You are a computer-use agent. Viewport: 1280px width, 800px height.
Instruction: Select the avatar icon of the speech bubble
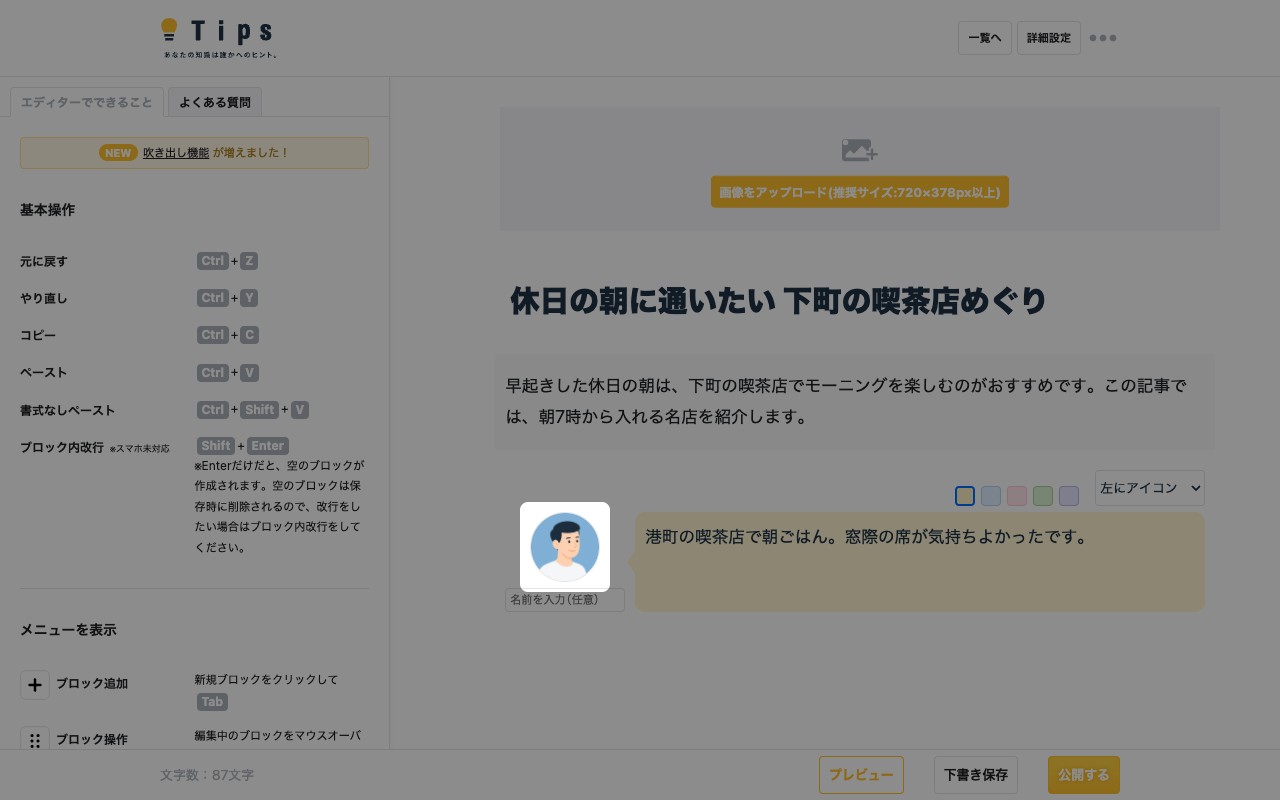click(565, 547)
